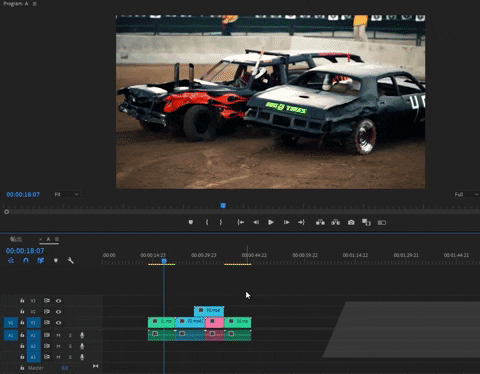Open the Program A panel menu
480x374 pixels.
[x=35, y=4]
